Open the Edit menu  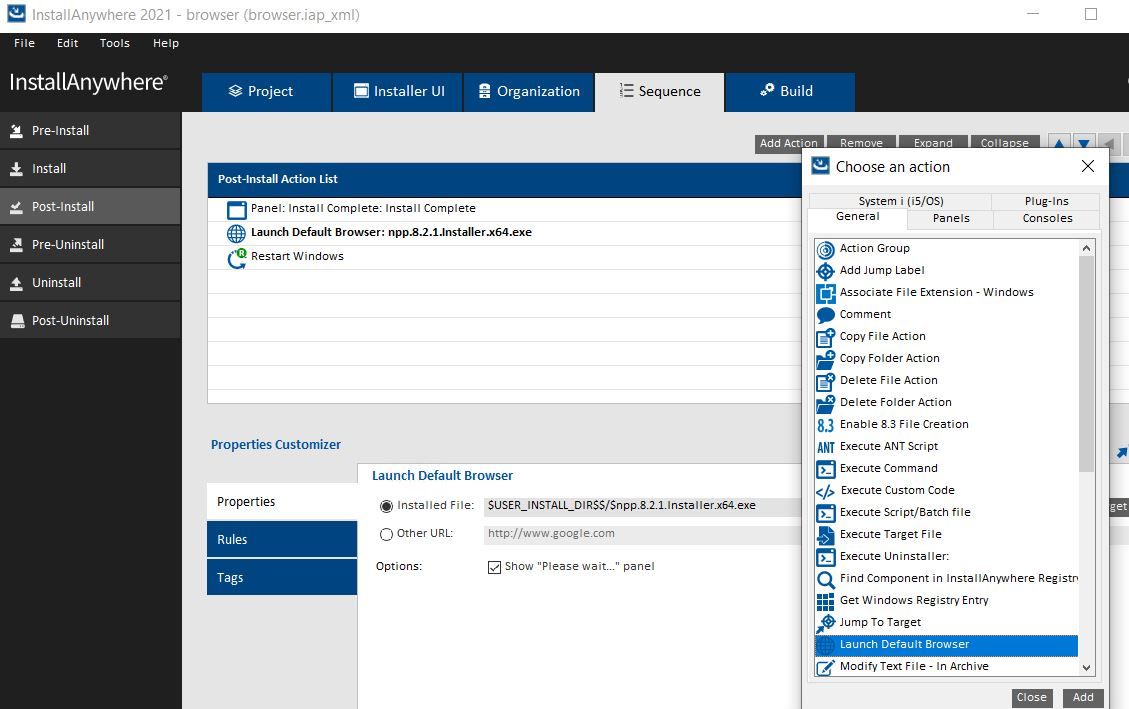click(x=68, y=43)
